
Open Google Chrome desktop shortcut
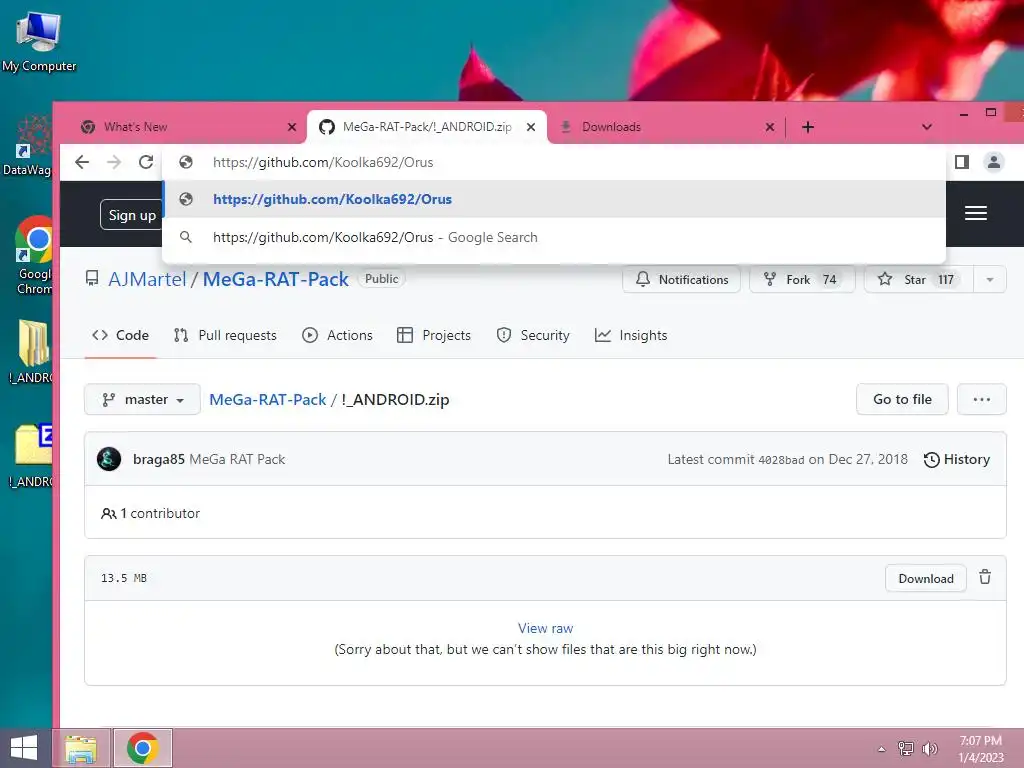tap(34, 255)
